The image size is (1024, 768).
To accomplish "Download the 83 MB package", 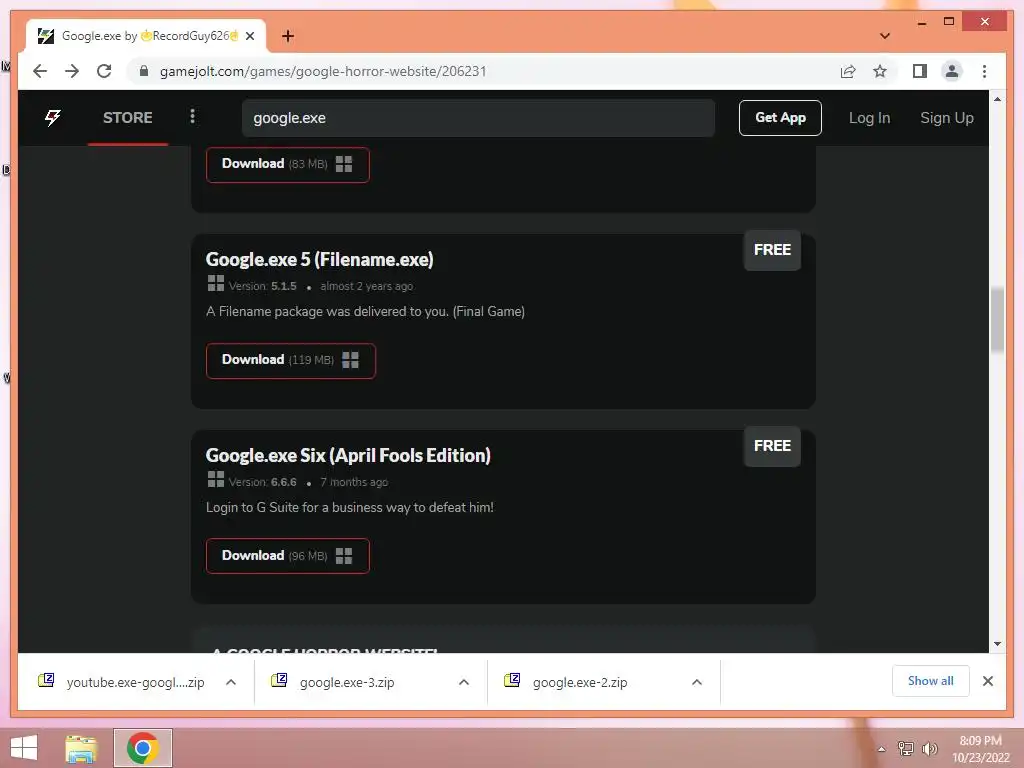I will (287, 164).
